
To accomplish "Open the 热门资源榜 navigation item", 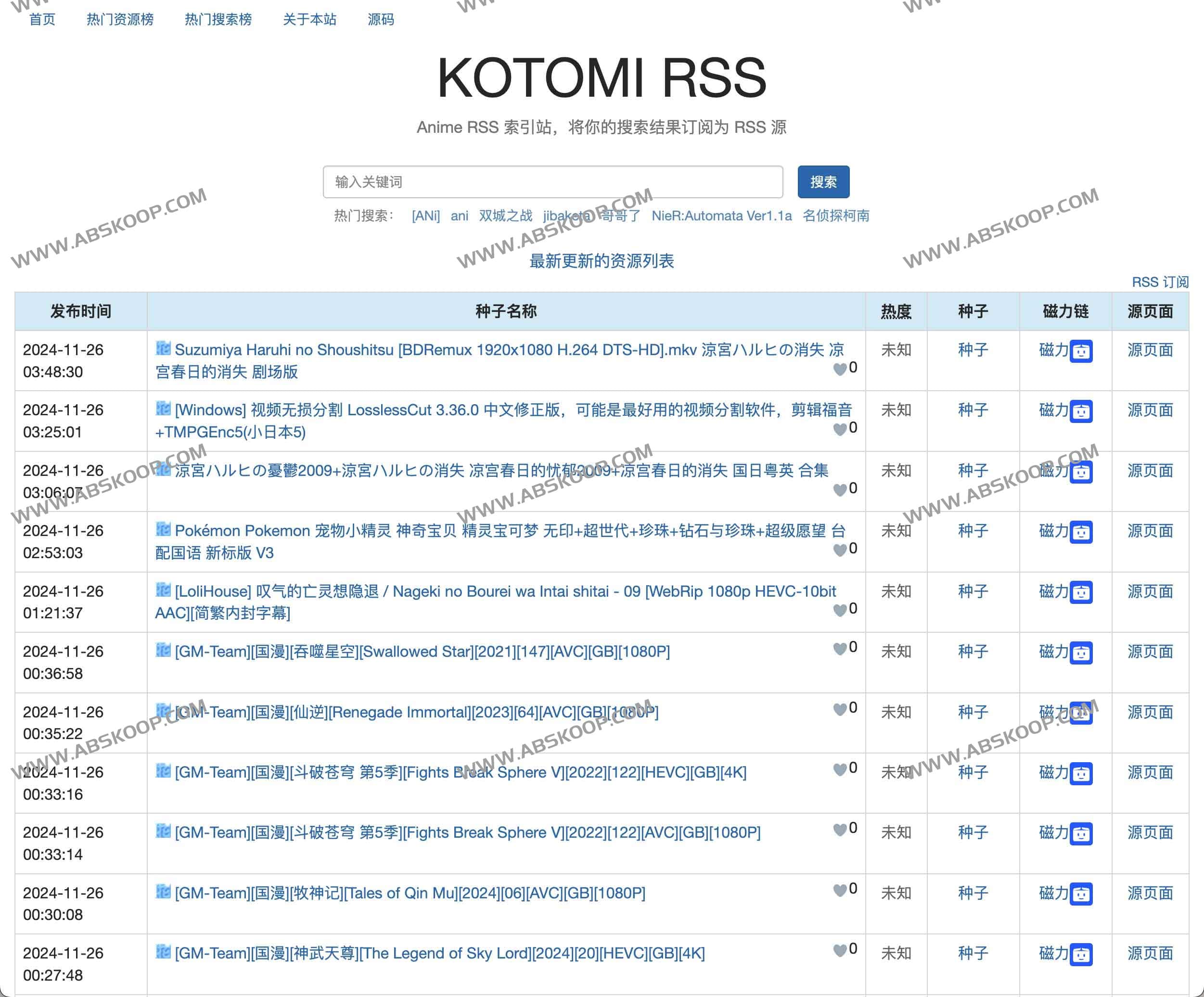I will point(120,19).
